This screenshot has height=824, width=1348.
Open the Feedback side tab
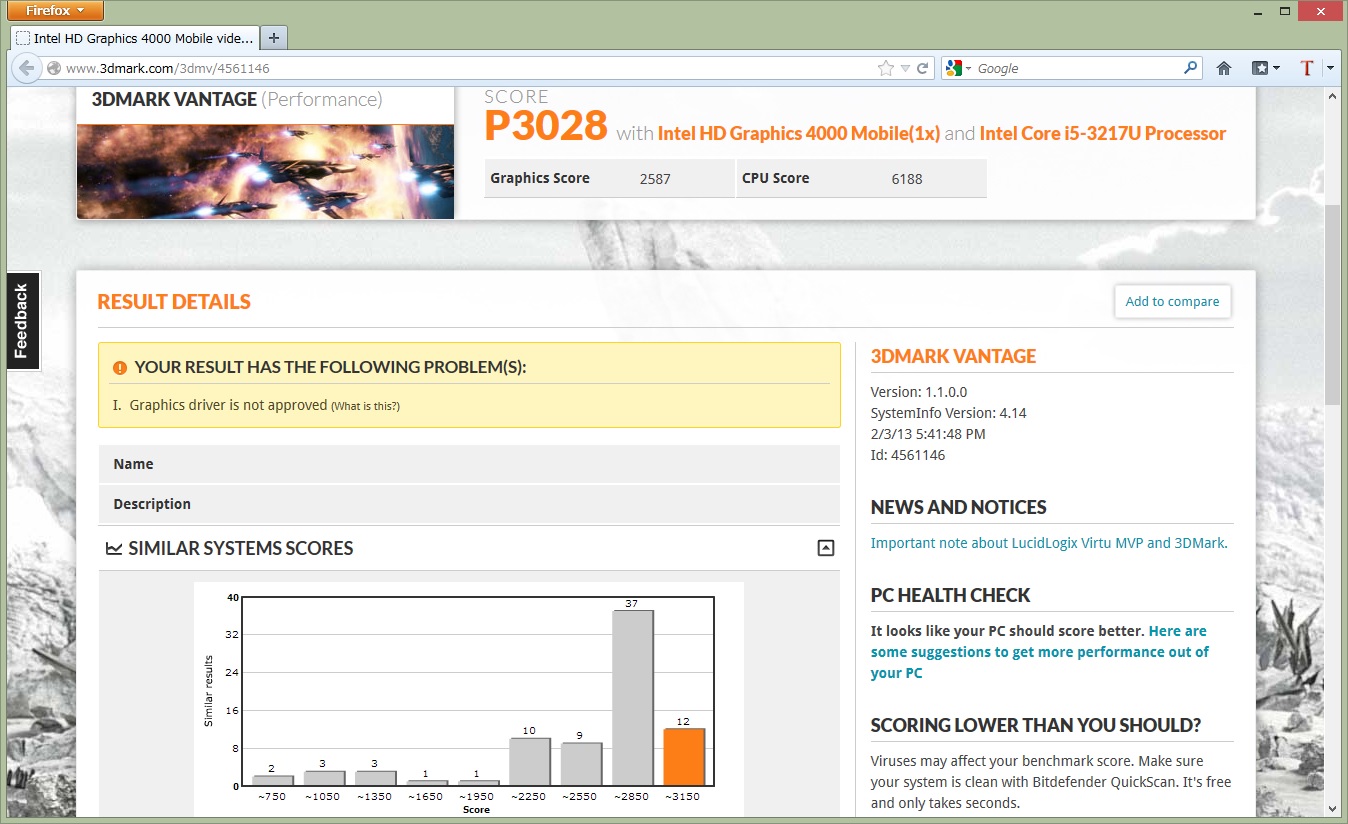tap(22, 321)
